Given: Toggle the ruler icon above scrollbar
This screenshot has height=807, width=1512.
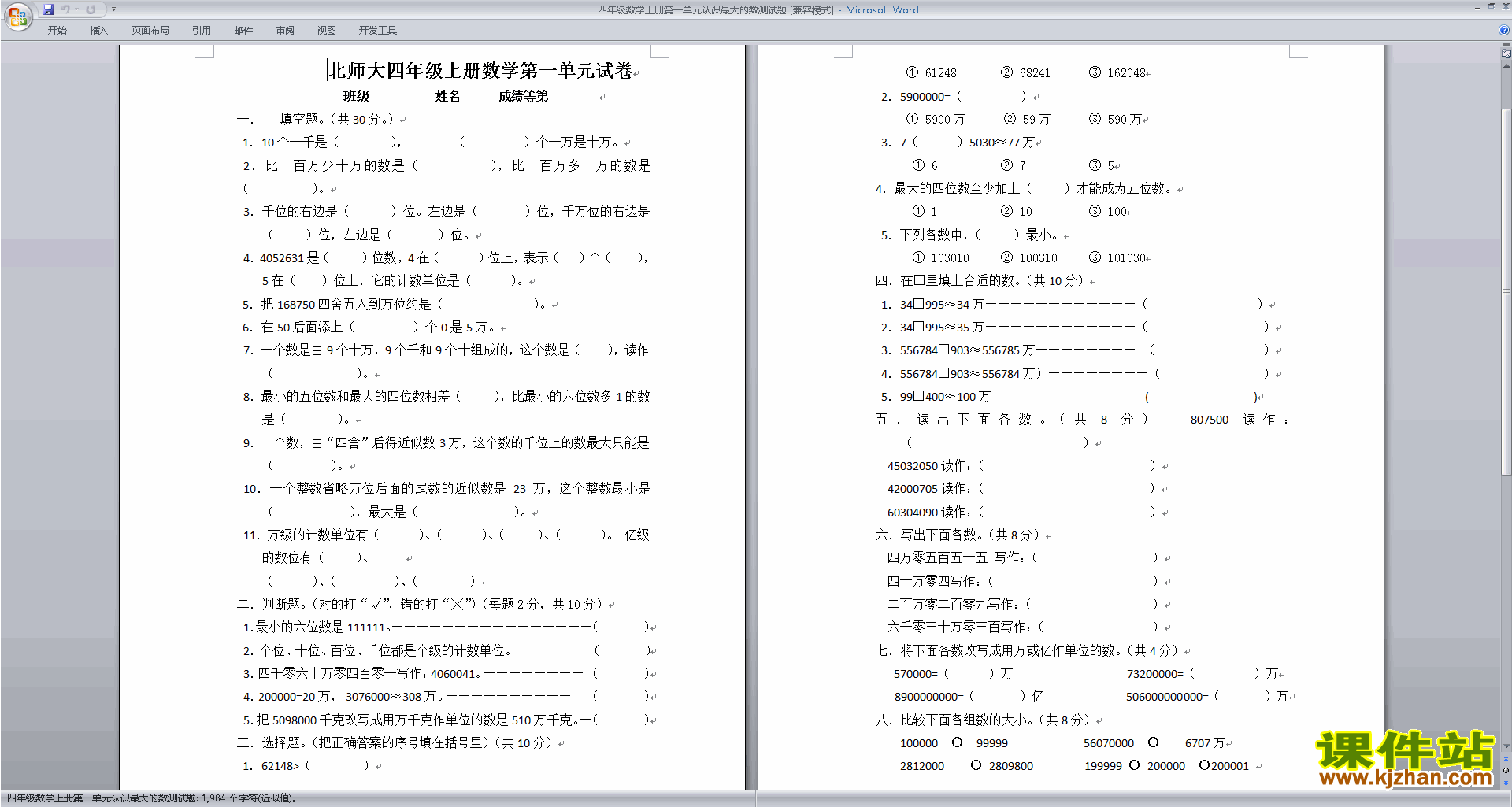Looking at the screenshot, I should 1506,54.
